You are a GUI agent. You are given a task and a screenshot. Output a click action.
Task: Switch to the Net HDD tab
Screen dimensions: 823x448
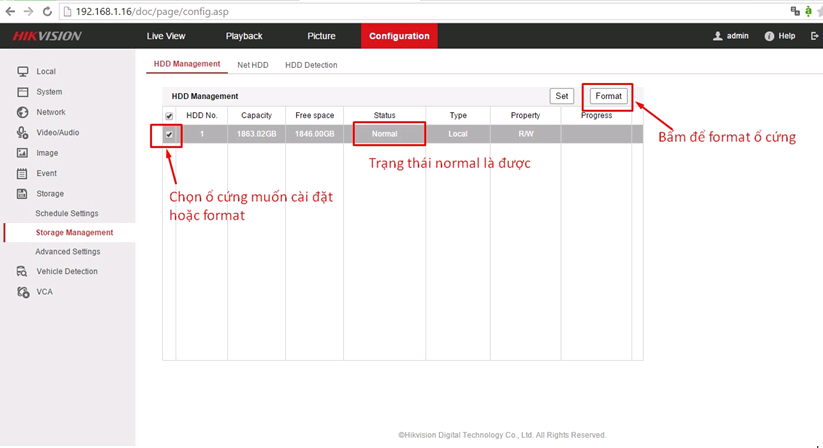(253, 65)
